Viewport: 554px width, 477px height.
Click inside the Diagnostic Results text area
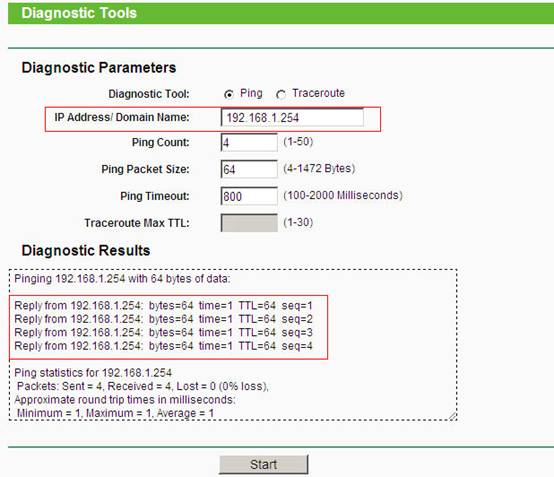233,345
